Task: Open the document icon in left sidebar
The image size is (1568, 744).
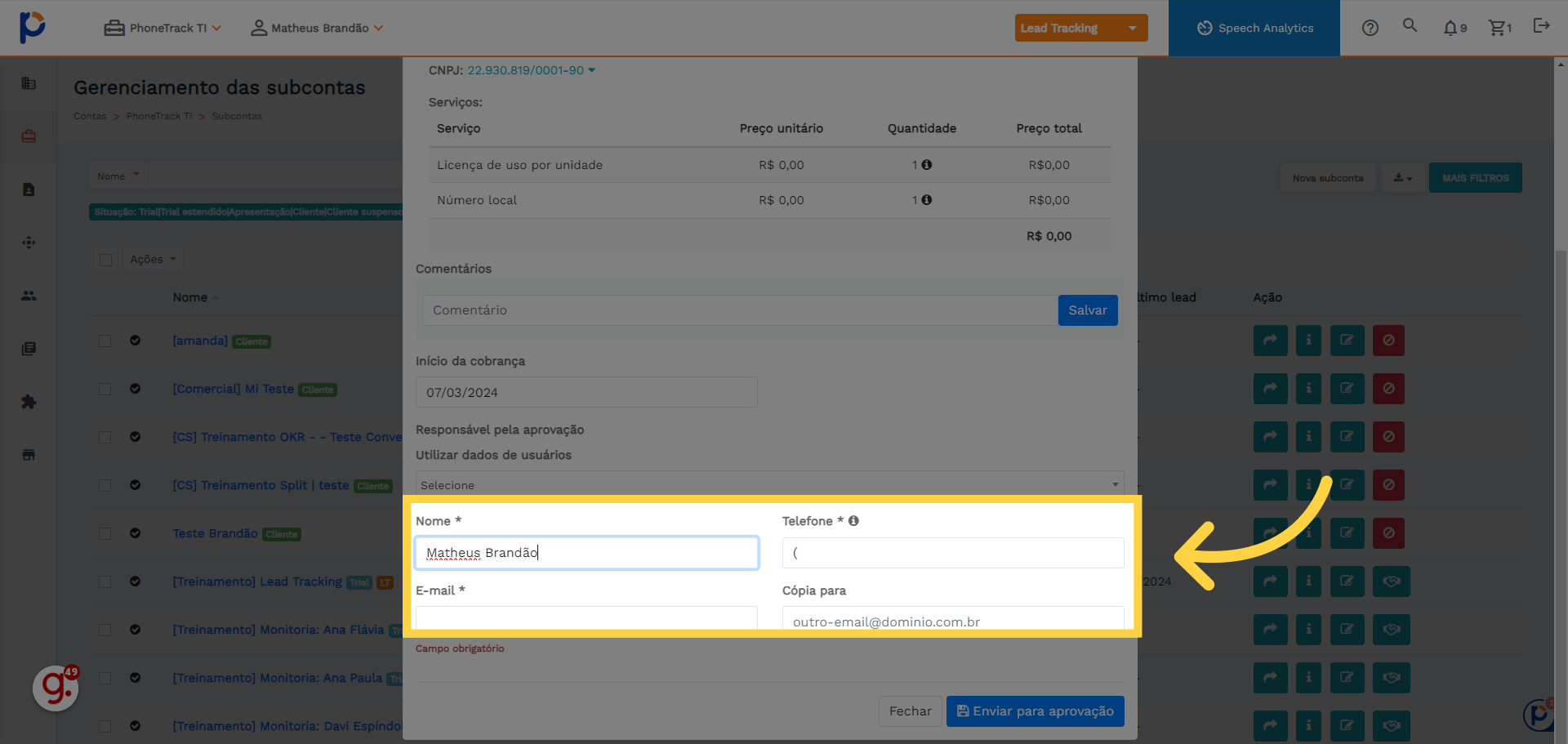Action: click(29, 189)
